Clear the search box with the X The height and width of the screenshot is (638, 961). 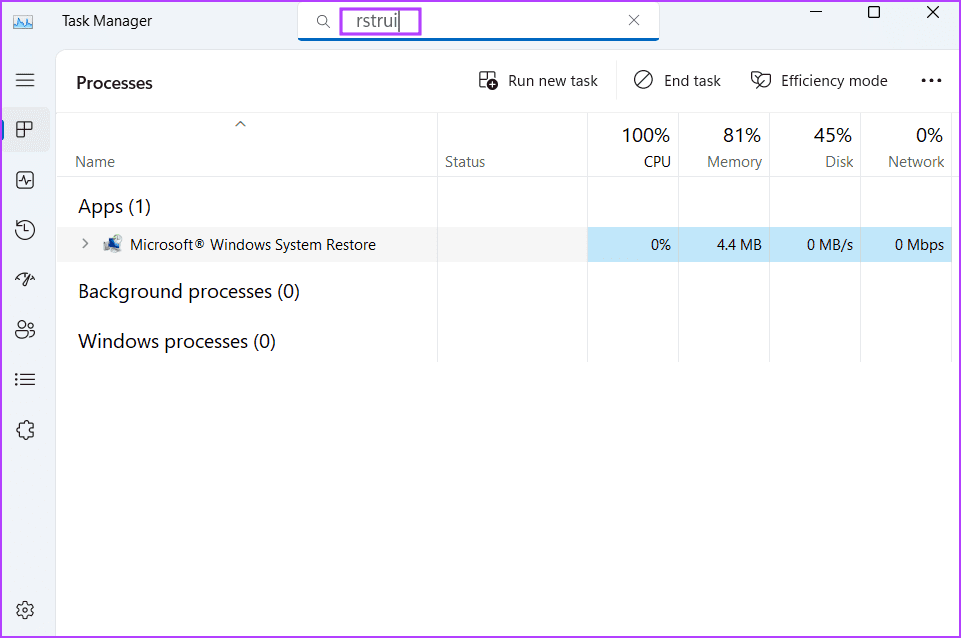point(634,20)
